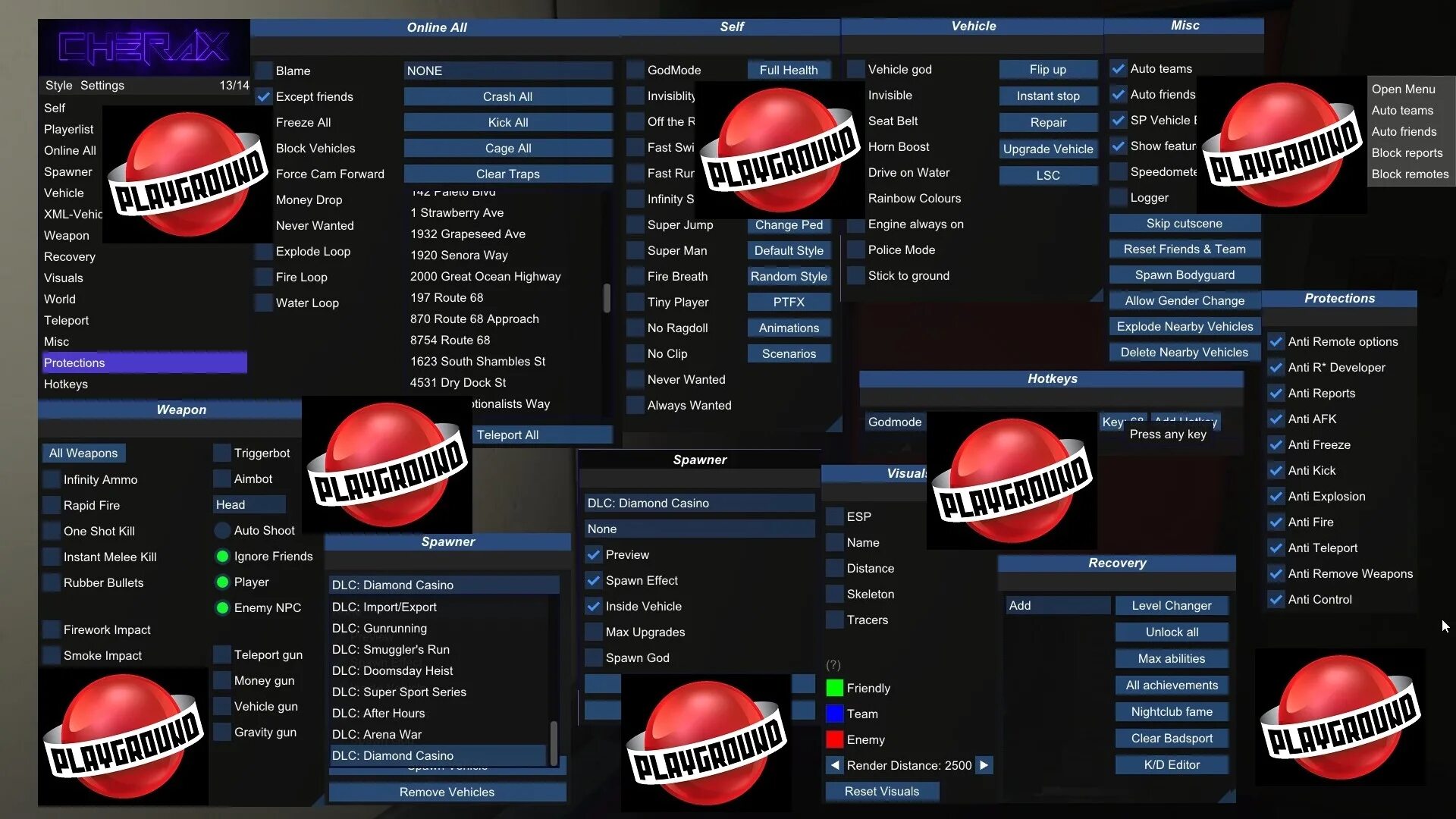Click Block reports in Open Menu list
The height and width of the screenshot is (819, 1456).
[1407, 152]
